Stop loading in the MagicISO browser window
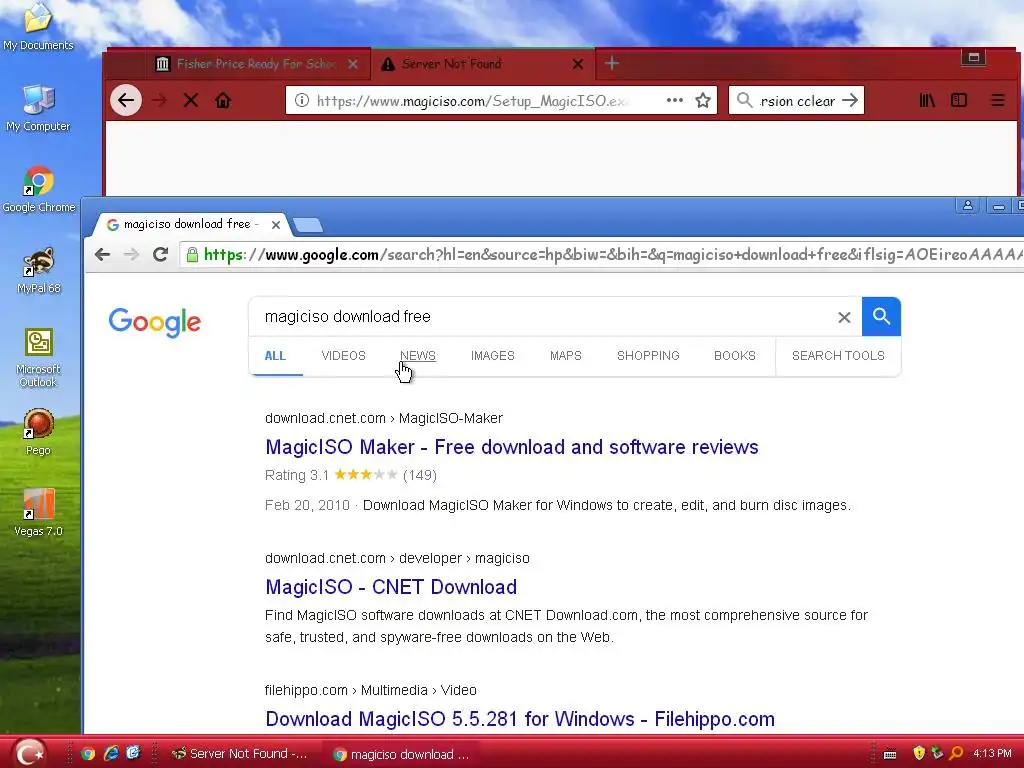1024x768 pixels. click(x=191, y=101)
